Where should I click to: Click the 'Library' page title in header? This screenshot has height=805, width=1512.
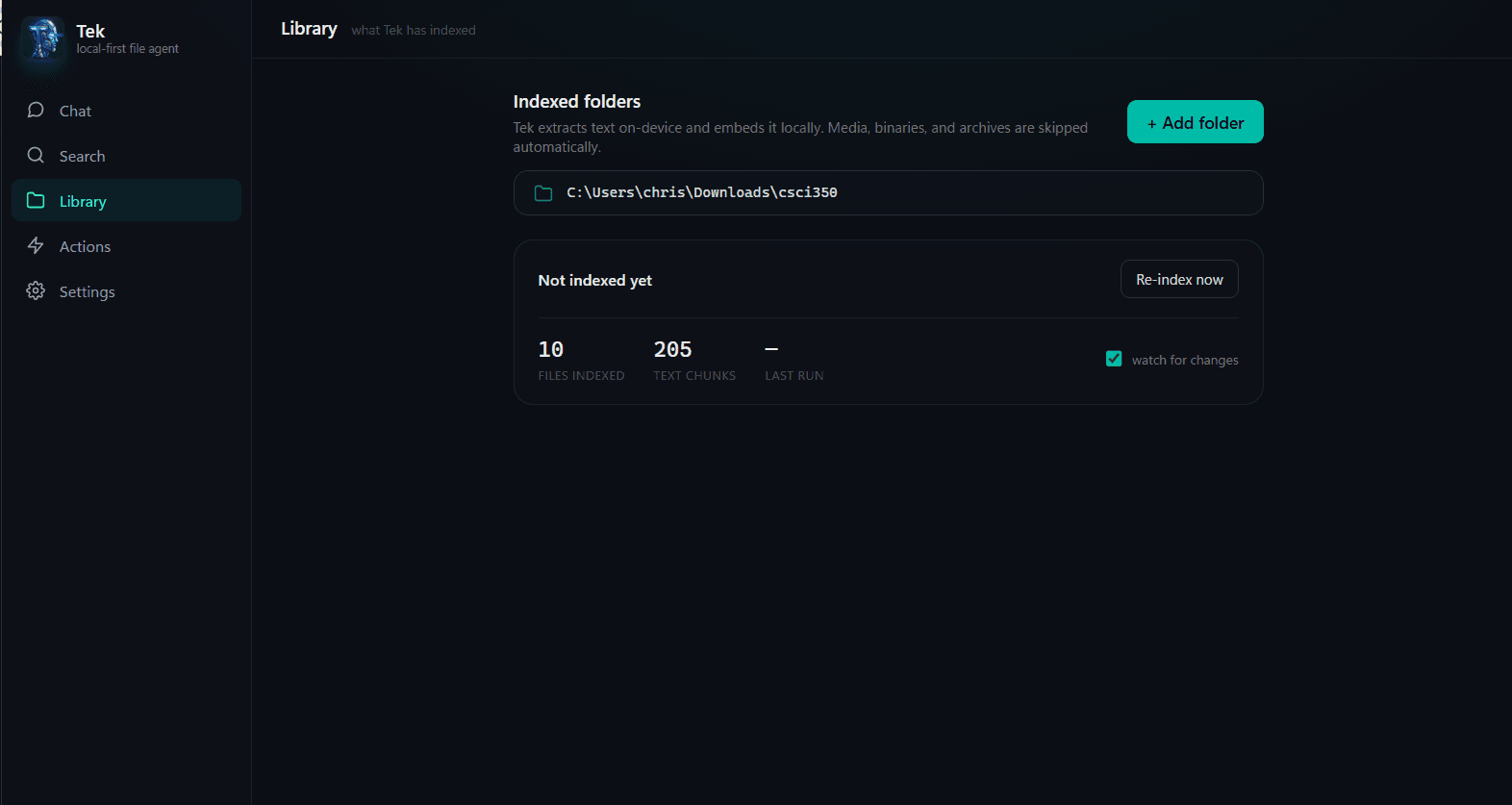[309, 29]
